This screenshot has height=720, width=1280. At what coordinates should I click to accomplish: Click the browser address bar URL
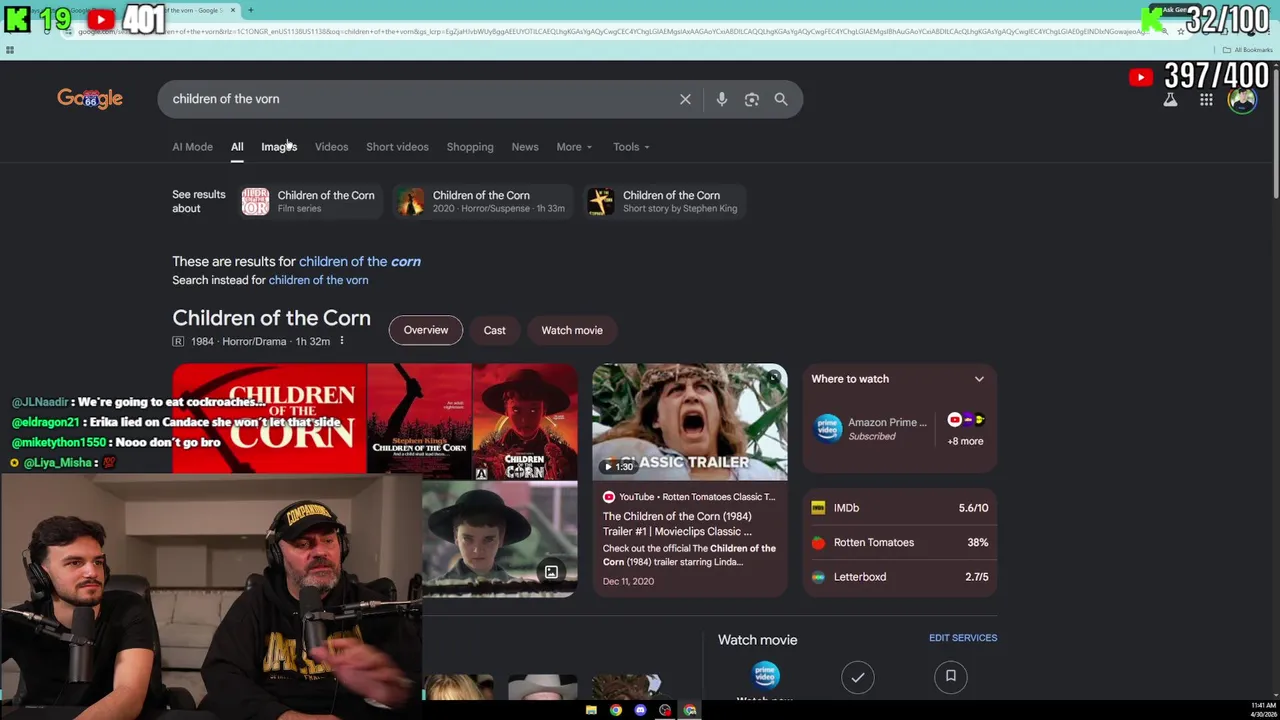(610, 31)
